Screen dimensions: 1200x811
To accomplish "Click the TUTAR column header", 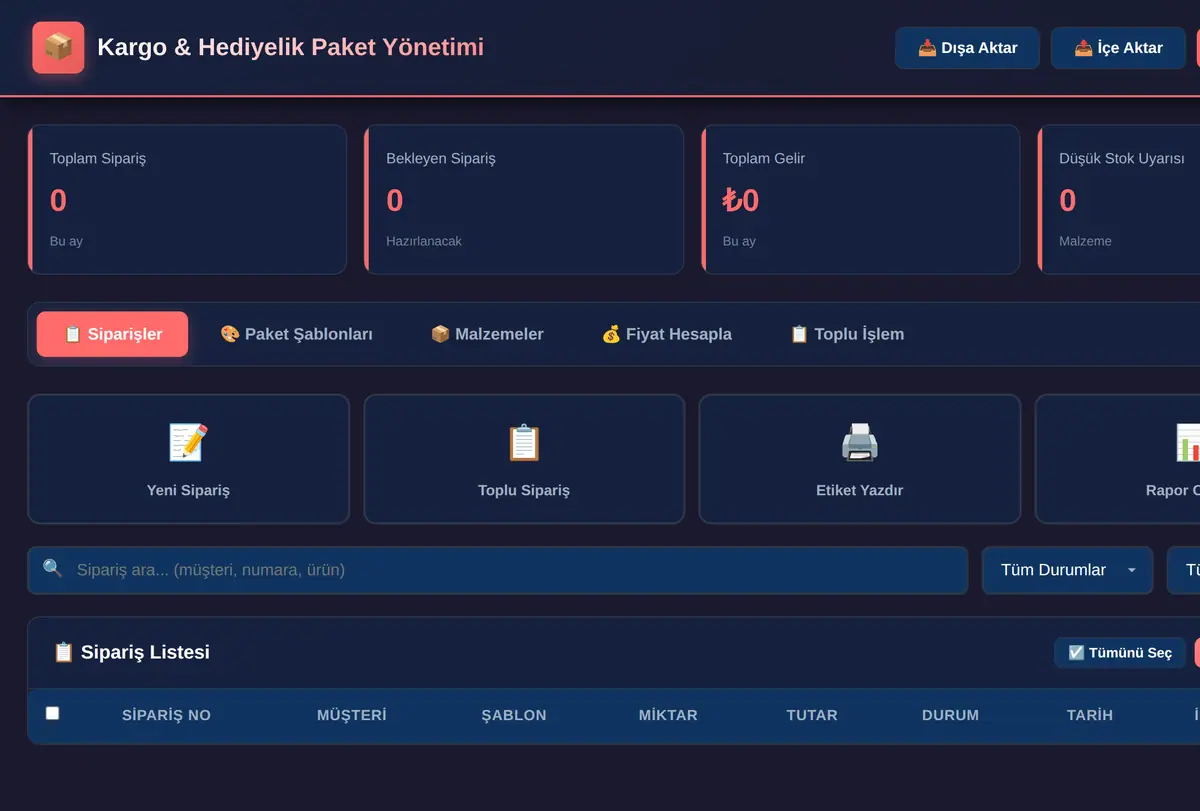I will [812, 715].
